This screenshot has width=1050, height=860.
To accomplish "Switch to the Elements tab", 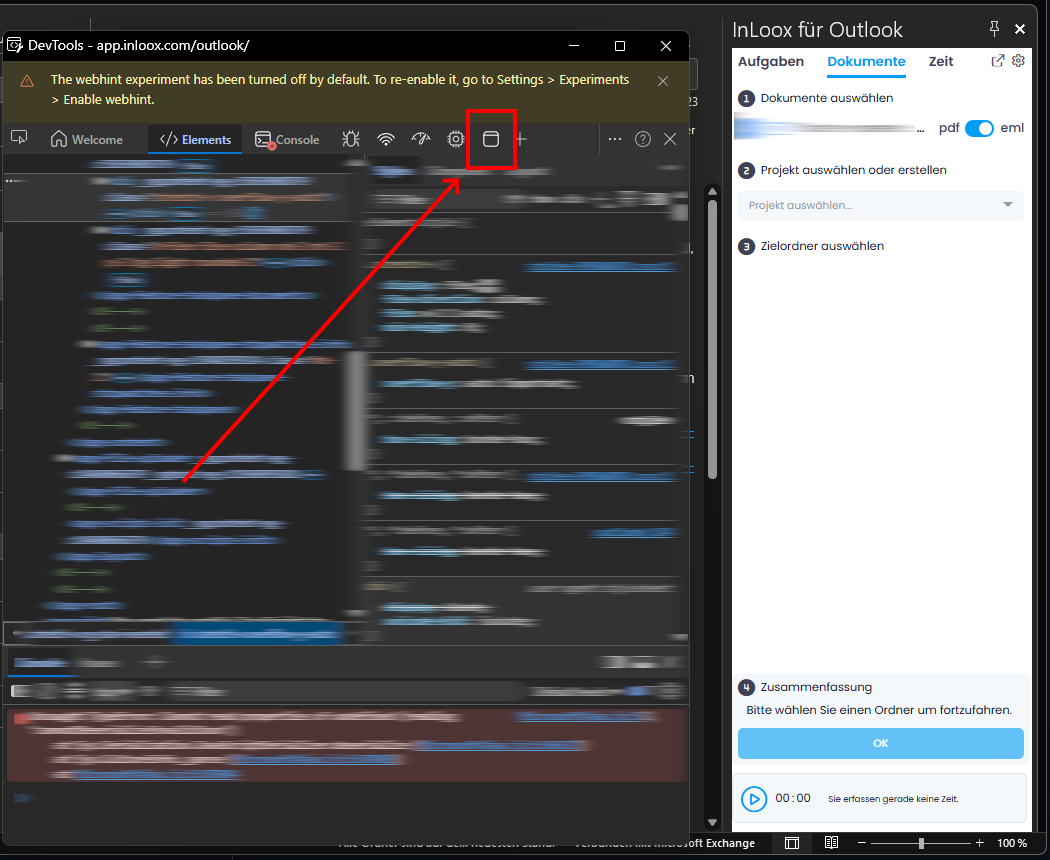I will click(x=195, y=139).
